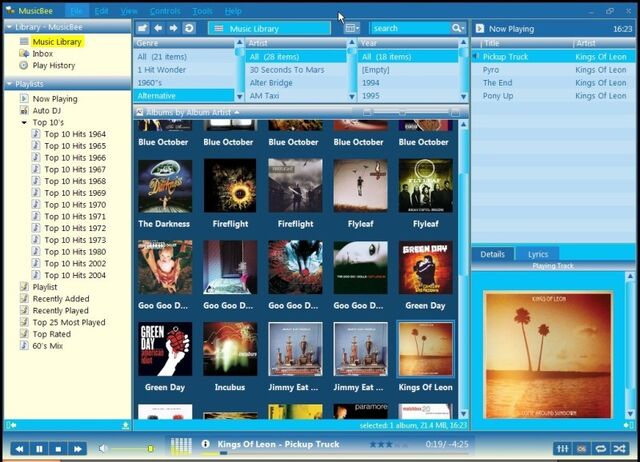Open the Help menu
Screen dimensions: 640x462
click(x=233, y=11)
